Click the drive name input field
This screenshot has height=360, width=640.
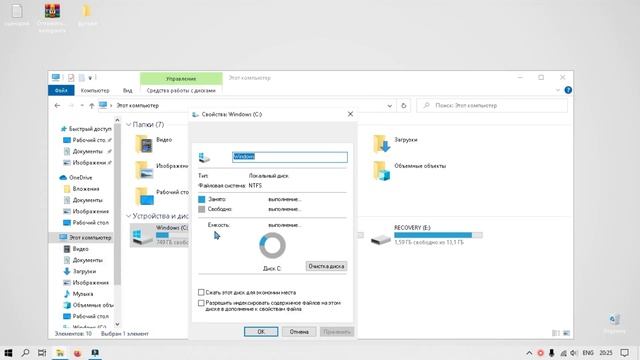(x=290, y=157)
